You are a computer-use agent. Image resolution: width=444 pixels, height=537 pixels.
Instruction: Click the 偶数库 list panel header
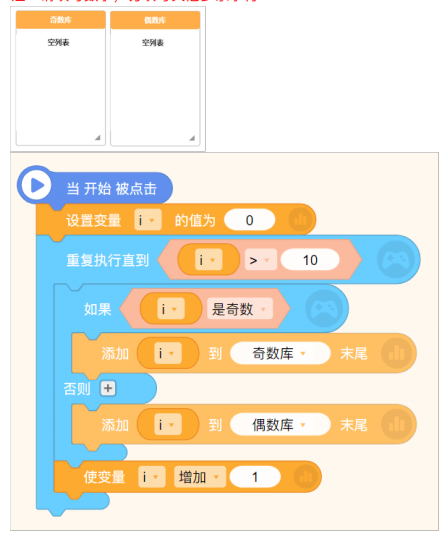pos(155,20)
